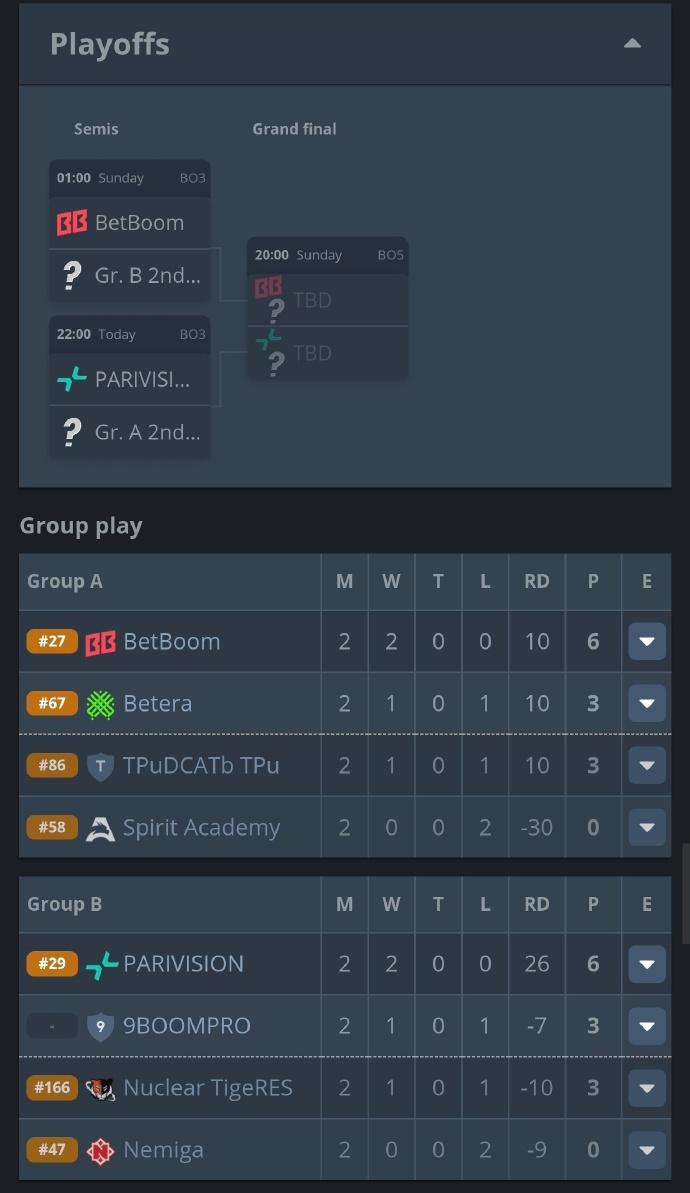Image resolution: width=690 pixels, height=1193 pixels.
Task: Click Nuclear TigeRES tiger logo
Action: pyautogui.click(x=101, y=1088)
